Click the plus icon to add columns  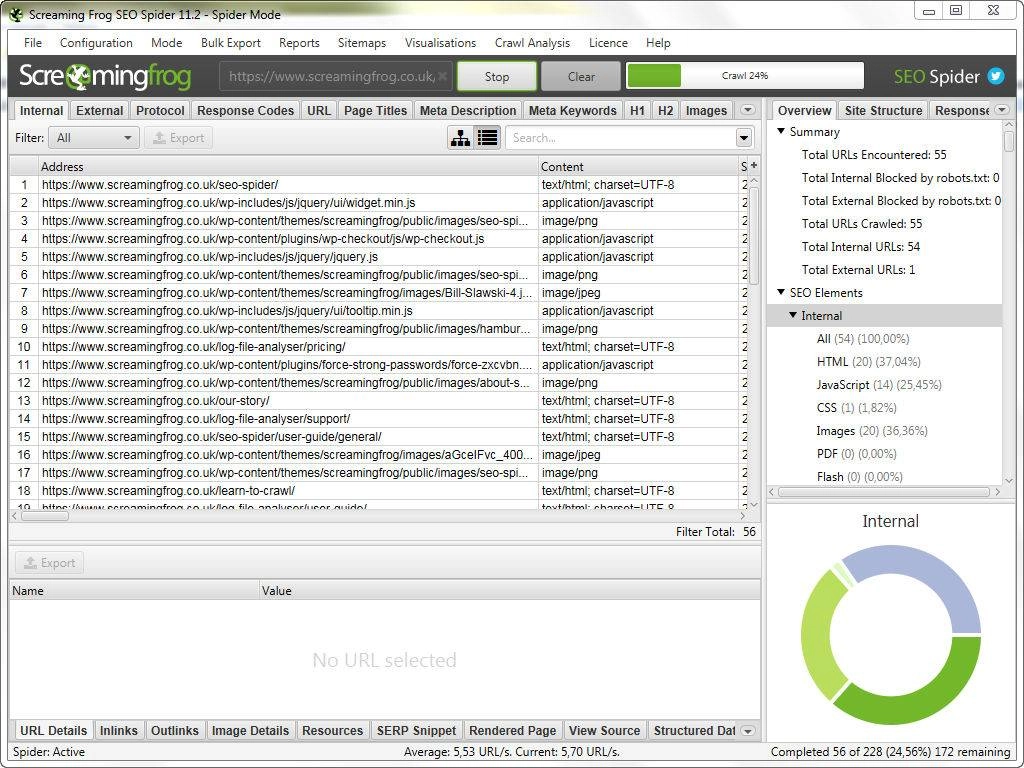click(x=754, y=166)
